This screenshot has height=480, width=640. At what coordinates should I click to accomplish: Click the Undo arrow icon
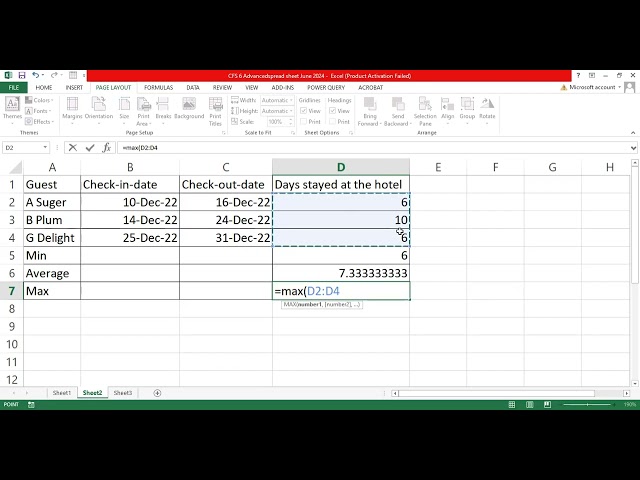[x=36, y=76]
